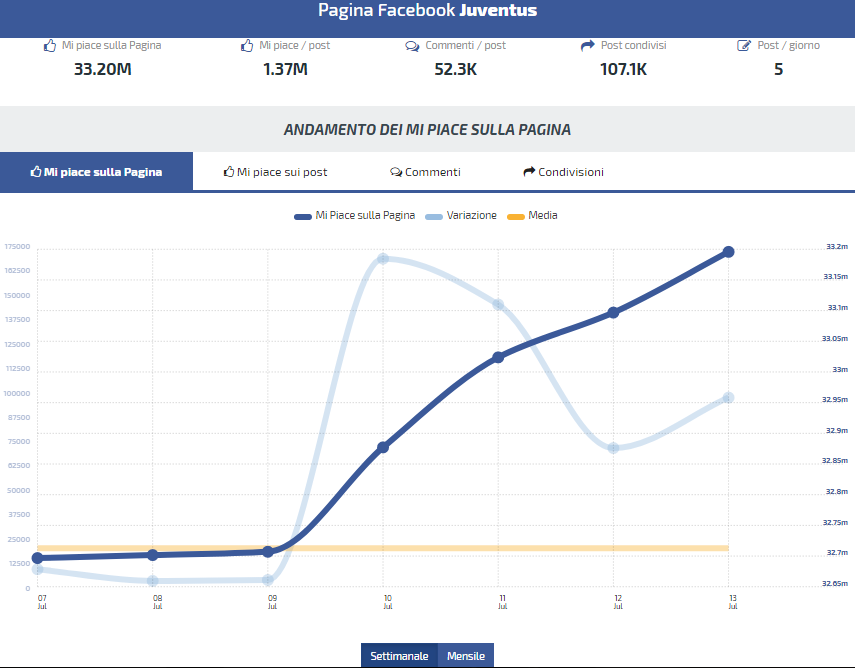Click thumbs-up icon in Mi piace sui post tab
This screenshot has width=855, height=668.
[229, 172]
